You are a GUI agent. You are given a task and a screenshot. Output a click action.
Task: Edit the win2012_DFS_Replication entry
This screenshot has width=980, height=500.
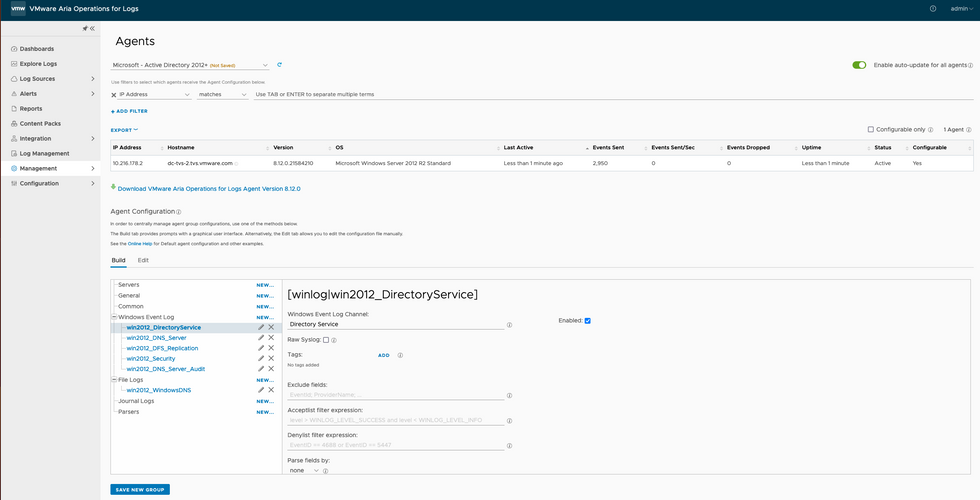coord(261,348)
